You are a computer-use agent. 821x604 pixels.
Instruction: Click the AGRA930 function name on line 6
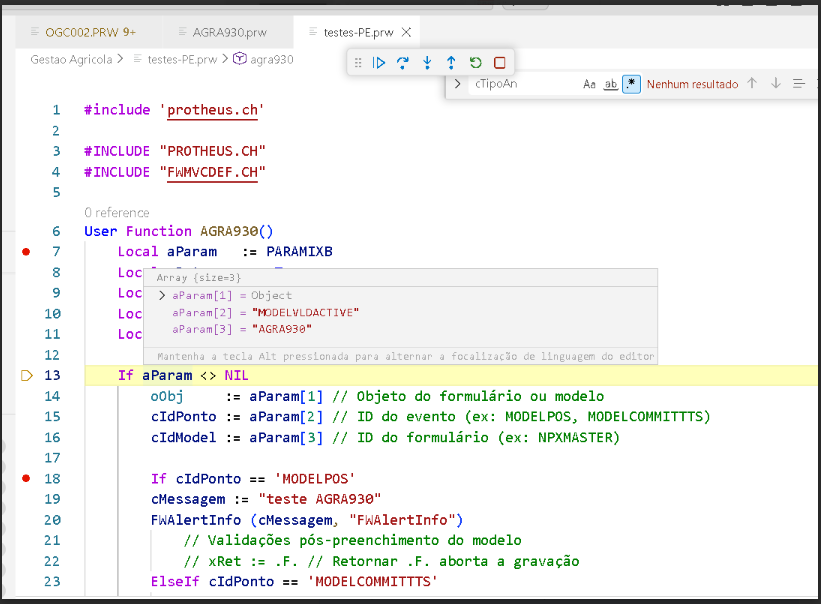point(229,231)
